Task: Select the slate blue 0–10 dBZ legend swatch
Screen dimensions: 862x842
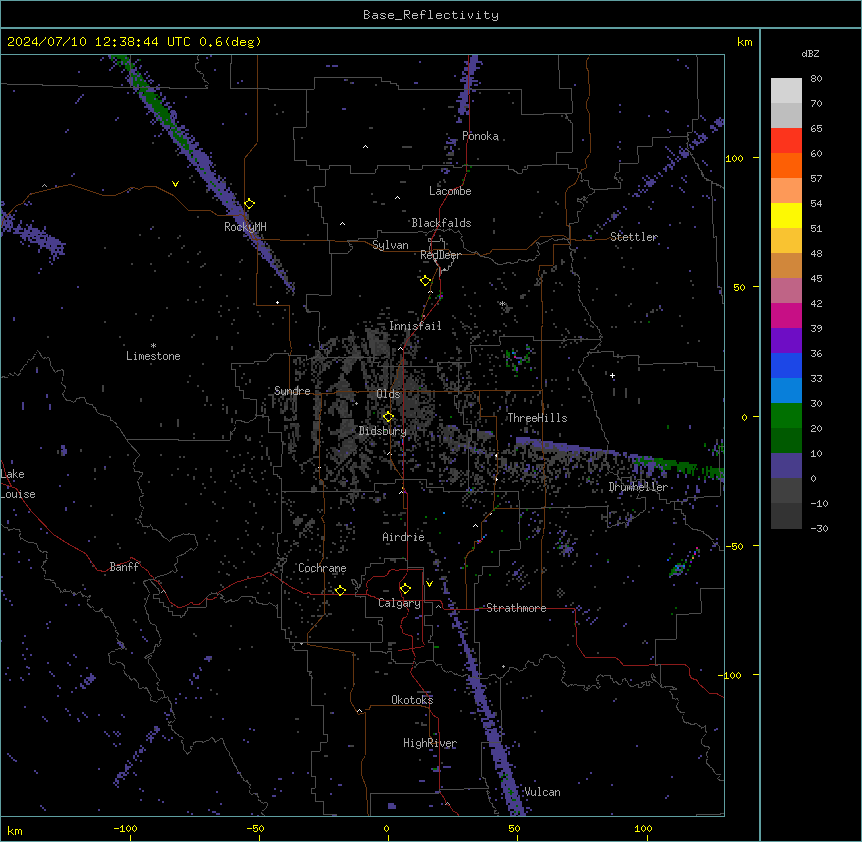Action: tap(786, 466)
